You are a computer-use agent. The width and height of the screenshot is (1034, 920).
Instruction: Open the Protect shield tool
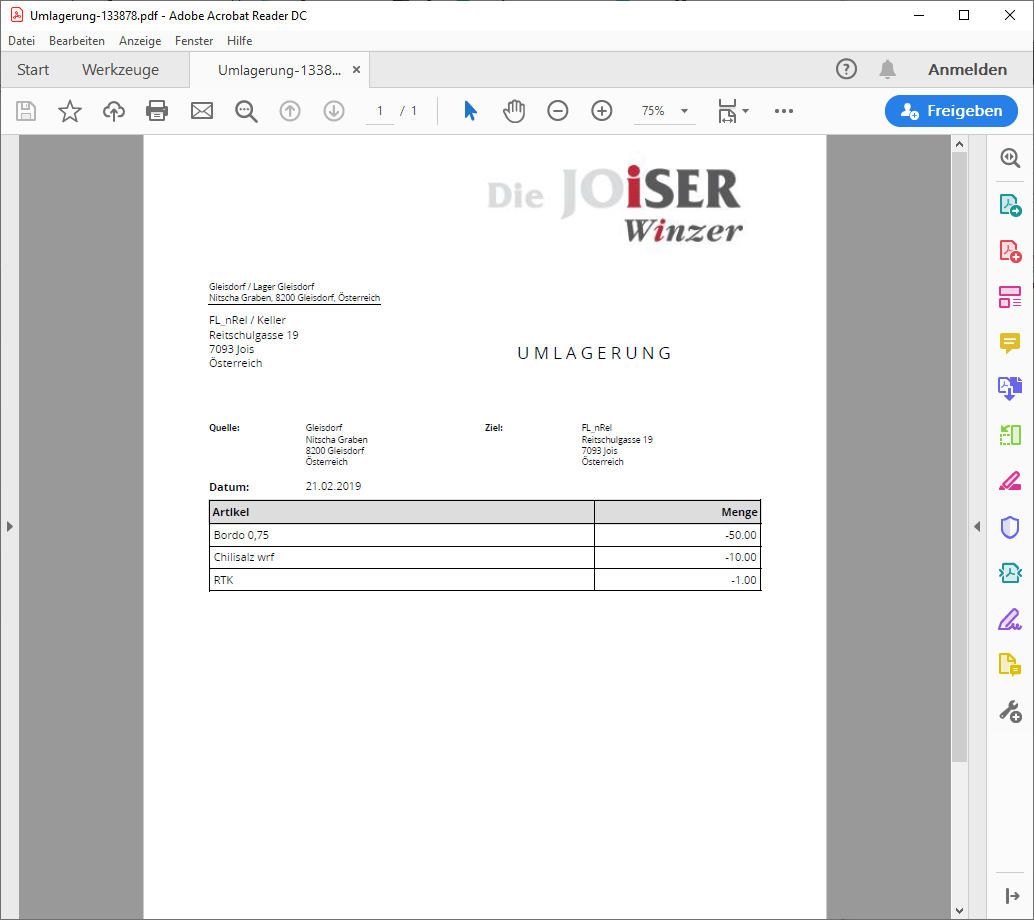tap(1010, 527)
